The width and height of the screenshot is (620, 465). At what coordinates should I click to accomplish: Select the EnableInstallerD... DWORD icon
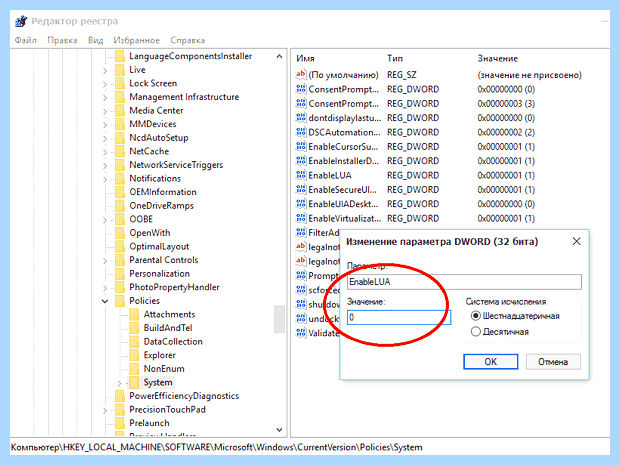[x=301, y=161]
